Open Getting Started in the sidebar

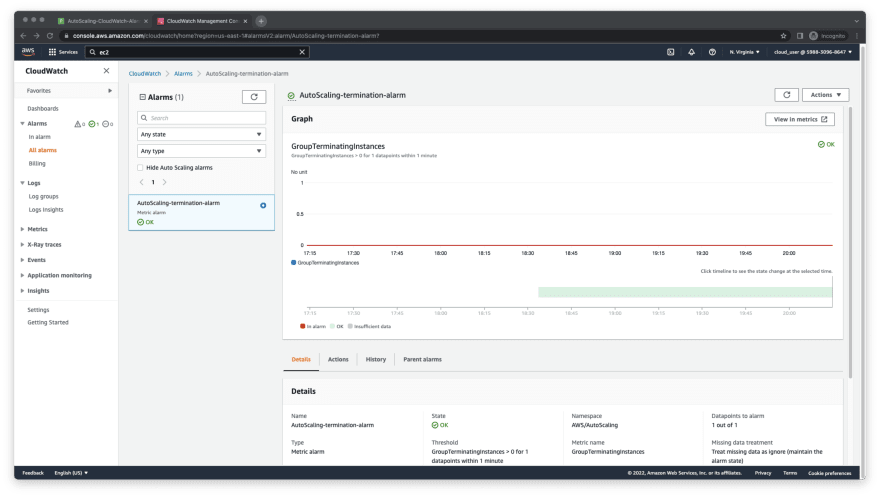pyautogui.click(x=48, y=323)
